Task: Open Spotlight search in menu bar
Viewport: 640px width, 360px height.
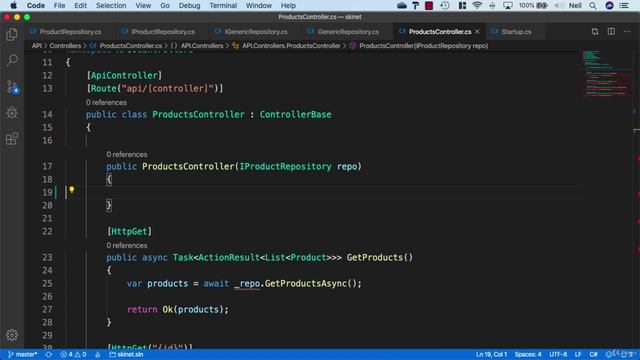Action: 593,5
